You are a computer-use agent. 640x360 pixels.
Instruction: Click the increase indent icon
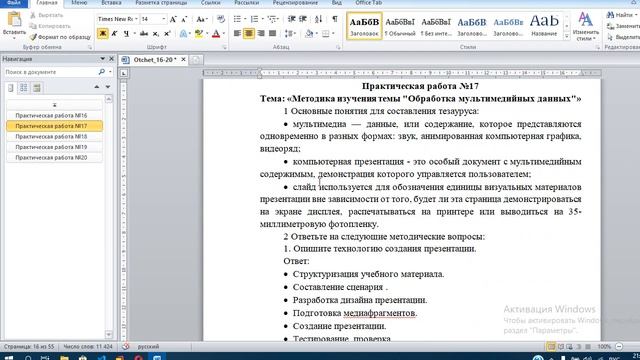click(x=303, y=19)
